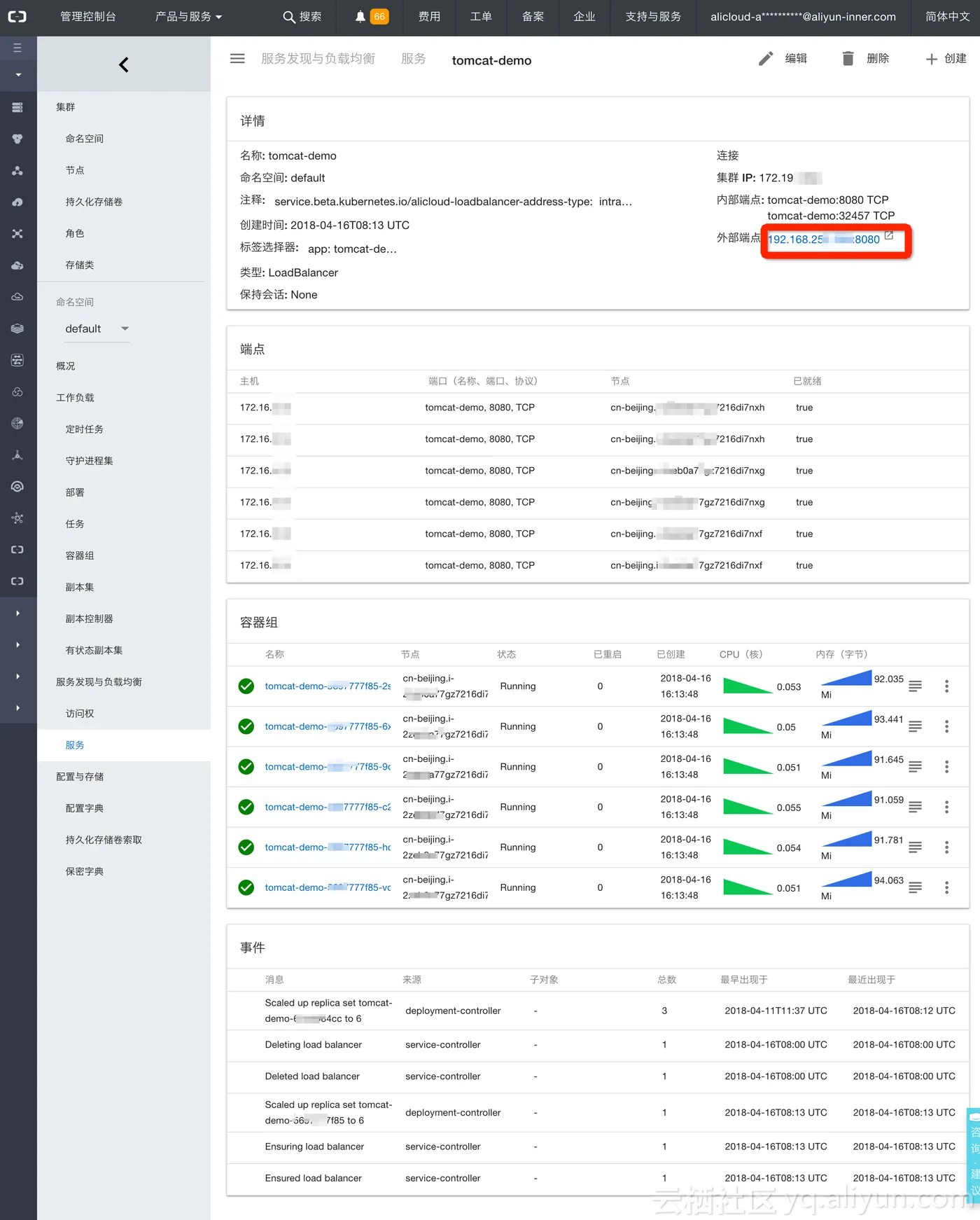980x1220 pixels.
Task: Select 配置字典 in the sidebar
Action: tap(85, 808)
